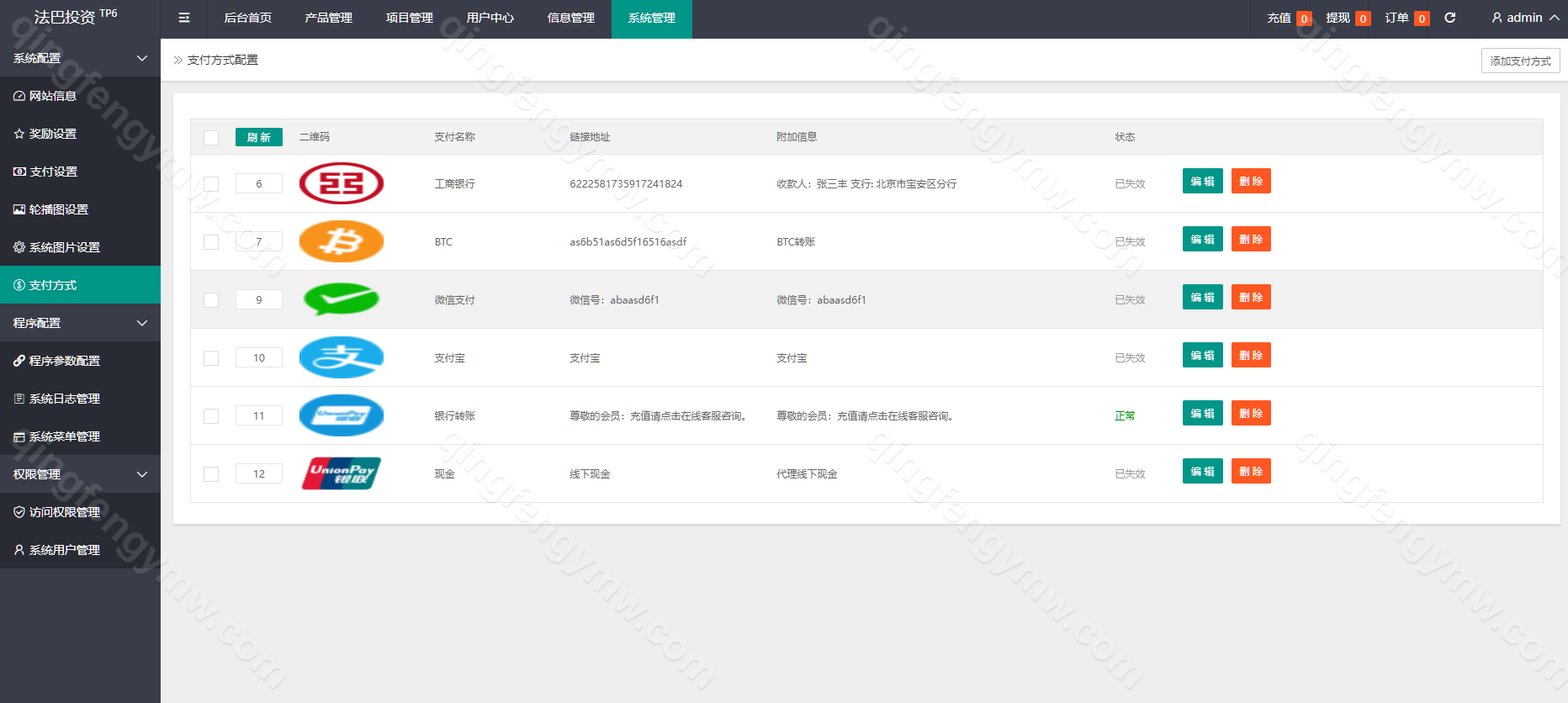Check the 现金 row checkbox

(211, 474)
